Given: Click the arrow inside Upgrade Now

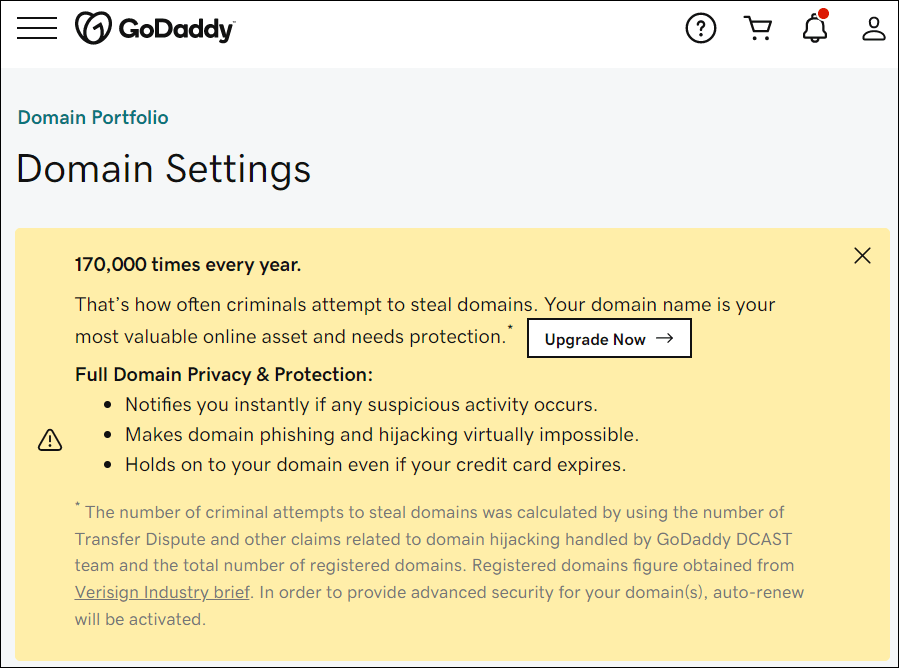Looking at the screenshot, I should [x=665, y=338].
